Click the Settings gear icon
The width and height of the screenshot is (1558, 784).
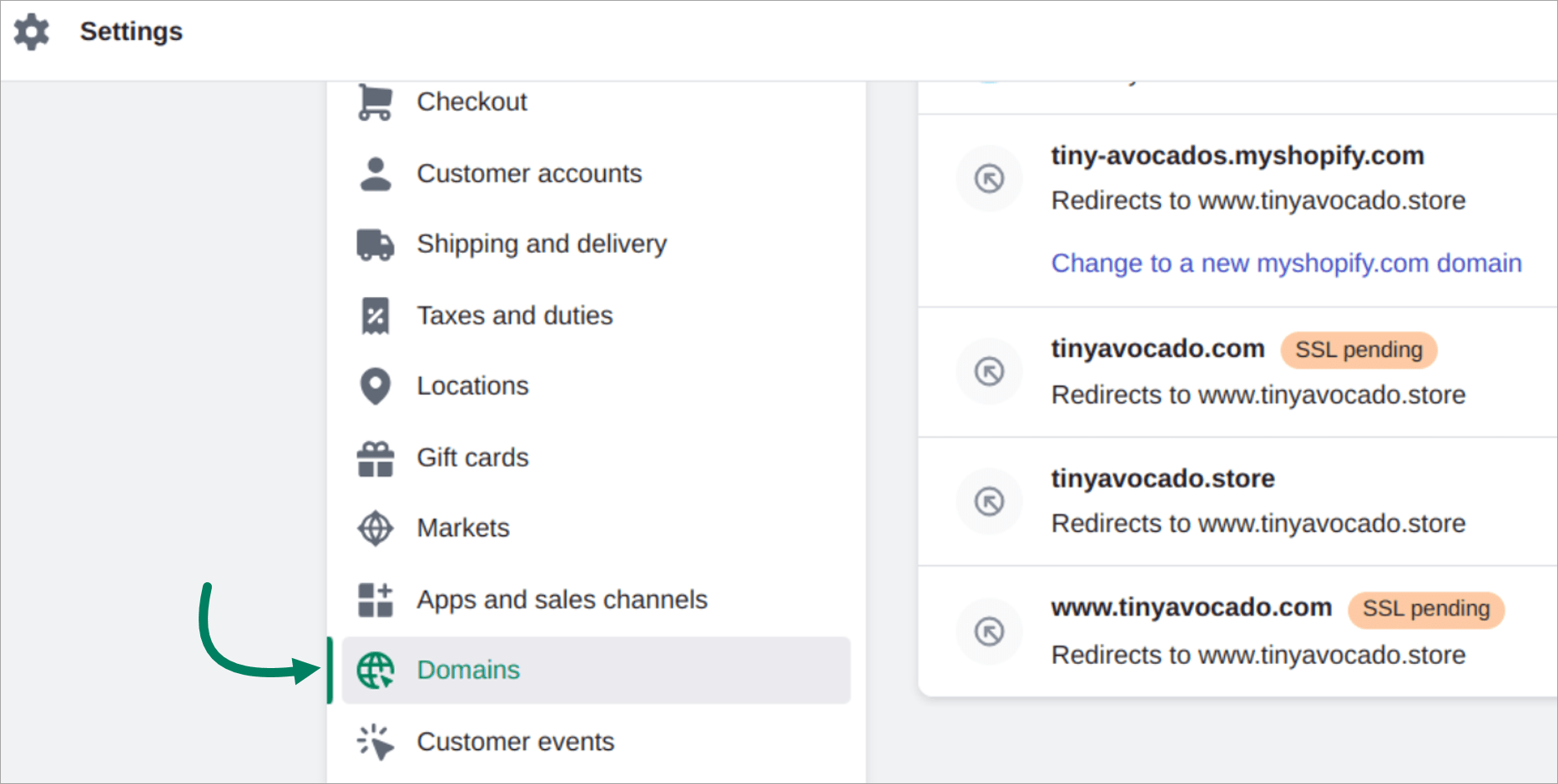32,32
